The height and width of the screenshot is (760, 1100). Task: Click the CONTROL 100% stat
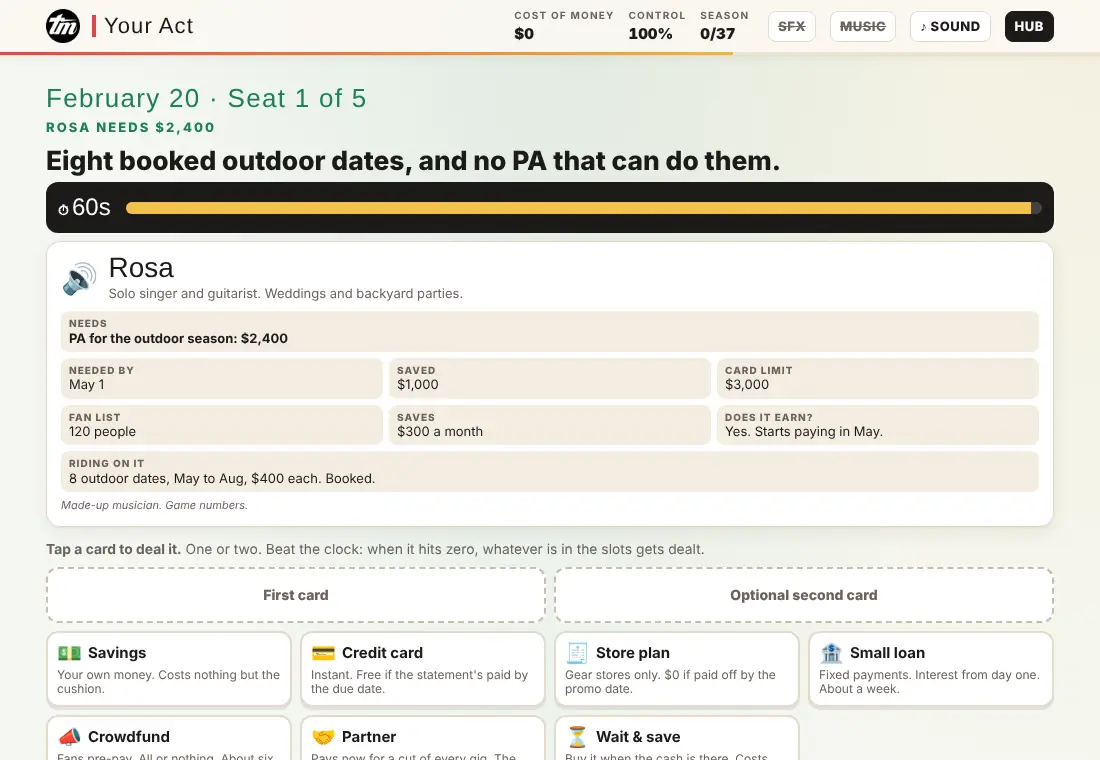657,26
